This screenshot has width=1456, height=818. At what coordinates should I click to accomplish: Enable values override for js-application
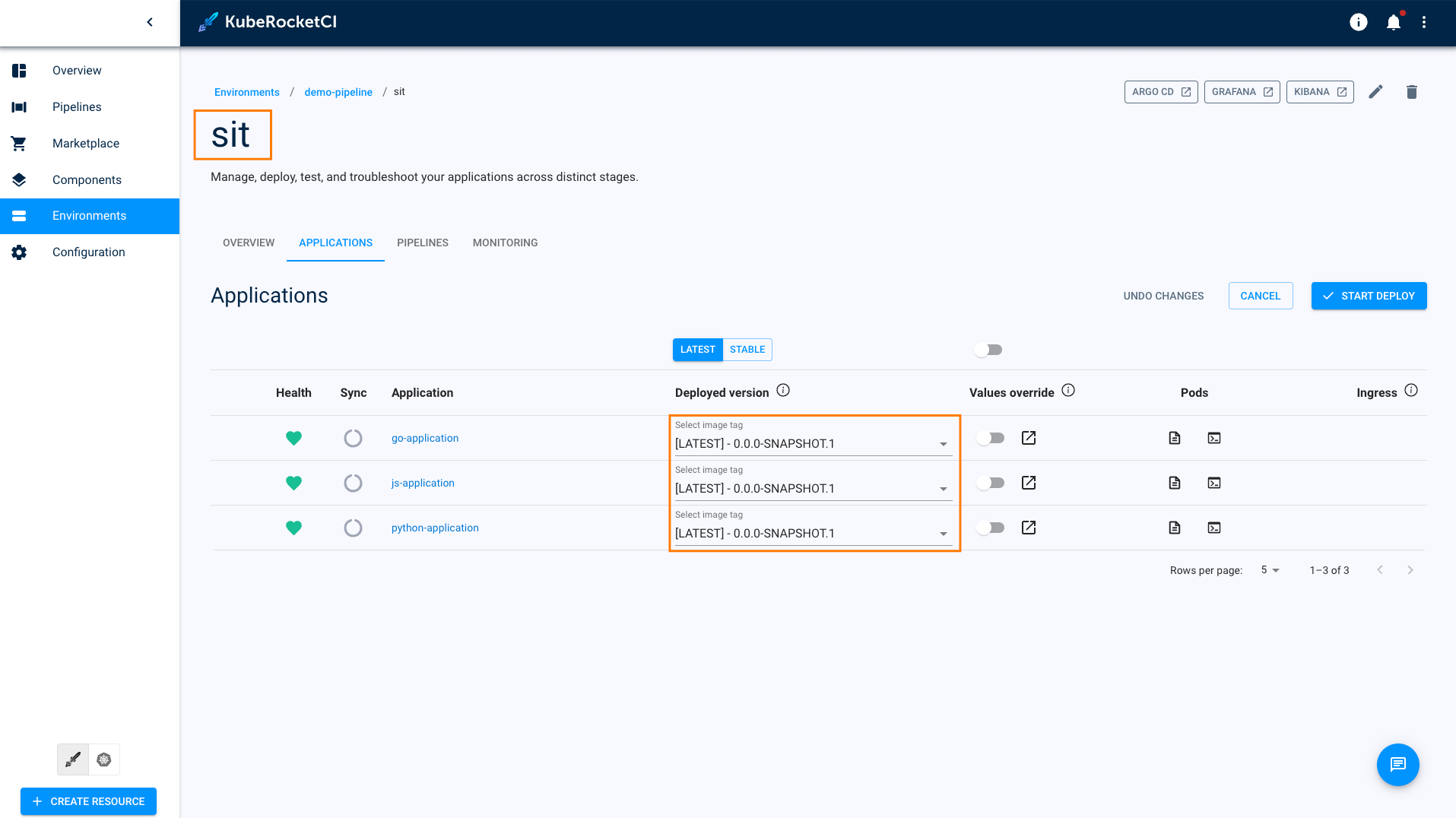click(x=990, y=483)
